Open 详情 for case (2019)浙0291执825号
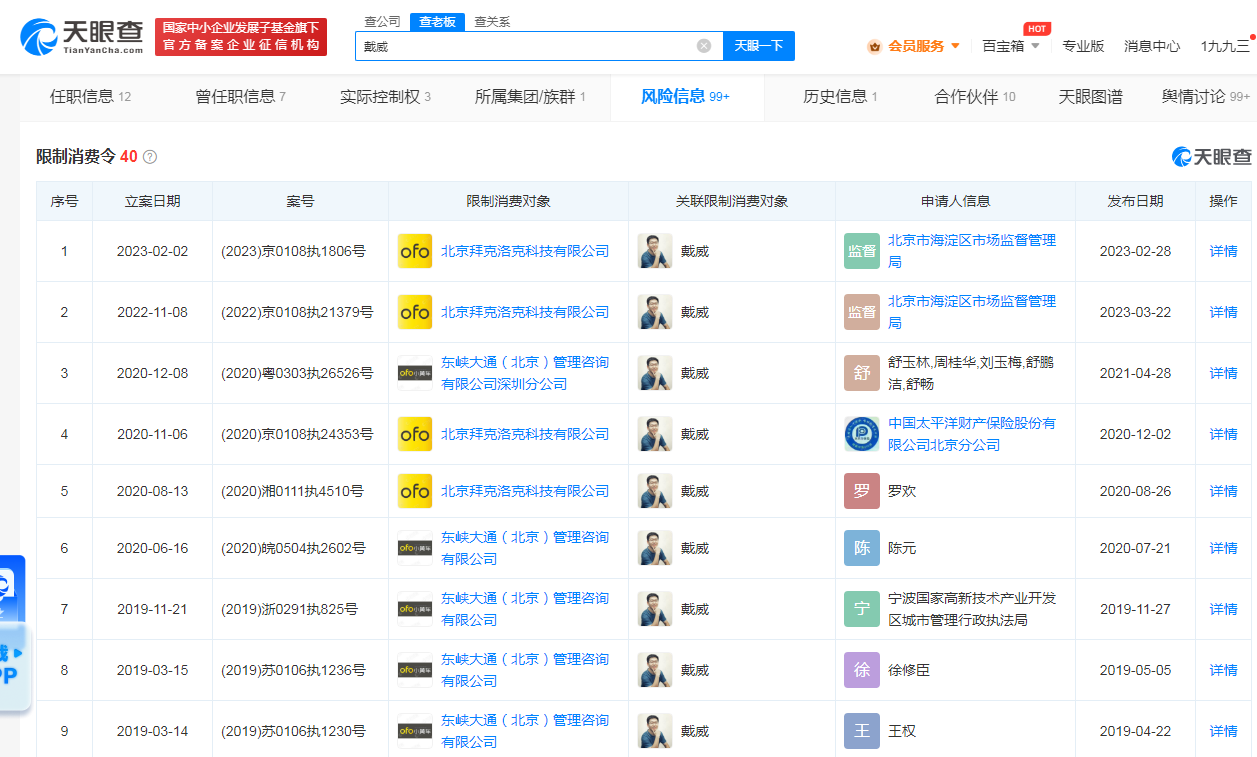This screenshot has width=1257, height=757. click(1224, 609)
